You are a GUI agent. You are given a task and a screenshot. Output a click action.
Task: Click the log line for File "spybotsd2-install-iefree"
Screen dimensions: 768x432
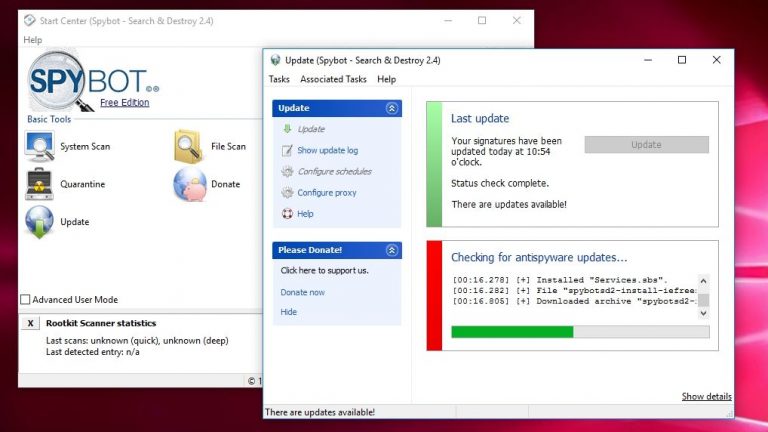pos(574,290)
